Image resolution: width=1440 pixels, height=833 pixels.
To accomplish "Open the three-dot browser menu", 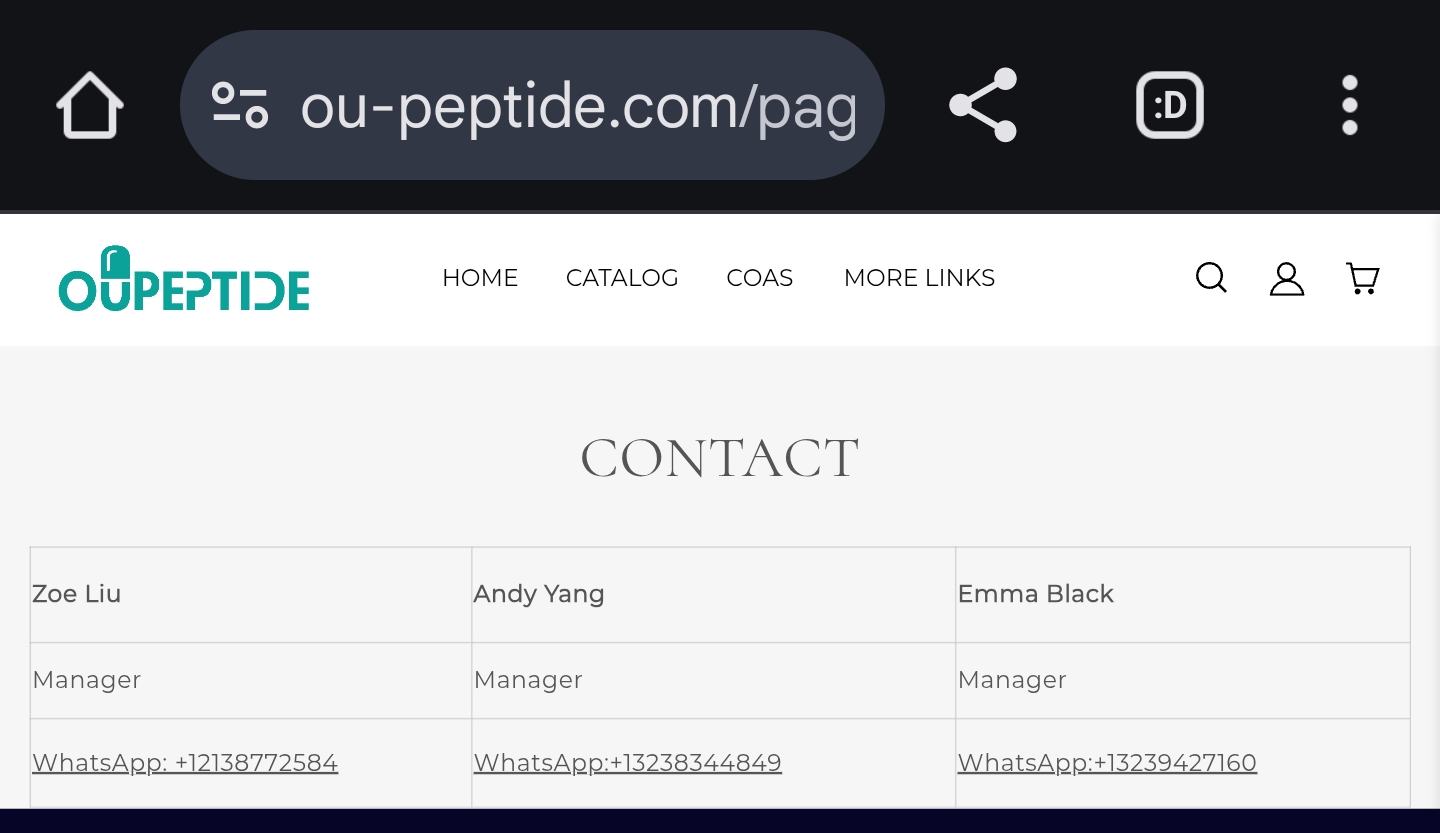I will coord(1350,105).
